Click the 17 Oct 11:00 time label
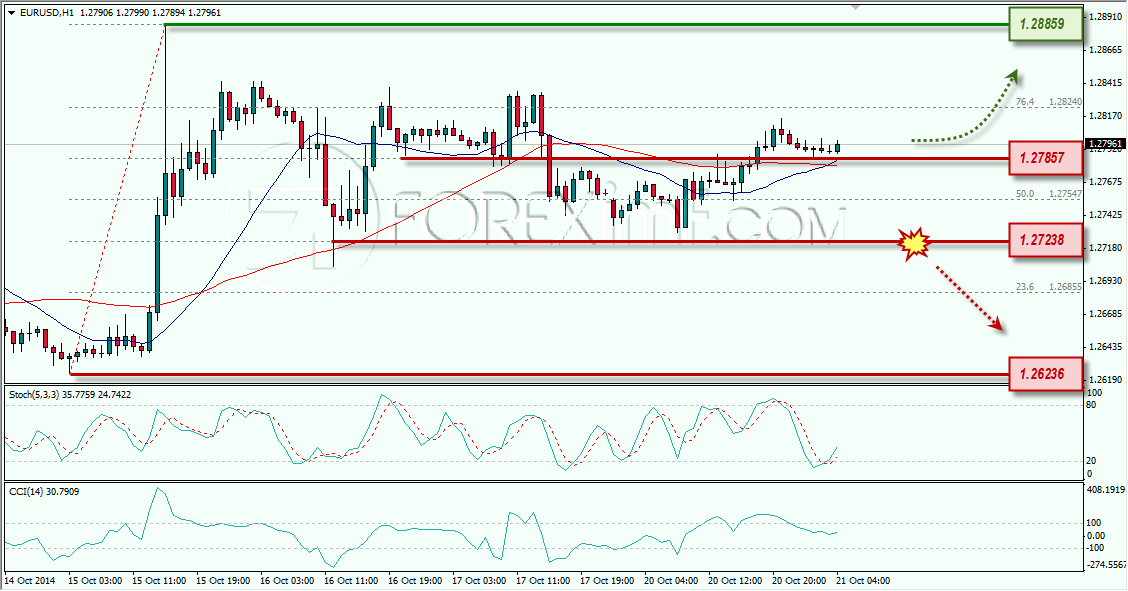Image resolution: width=1128 pixels, height=591 pixels. pos(543,581)
